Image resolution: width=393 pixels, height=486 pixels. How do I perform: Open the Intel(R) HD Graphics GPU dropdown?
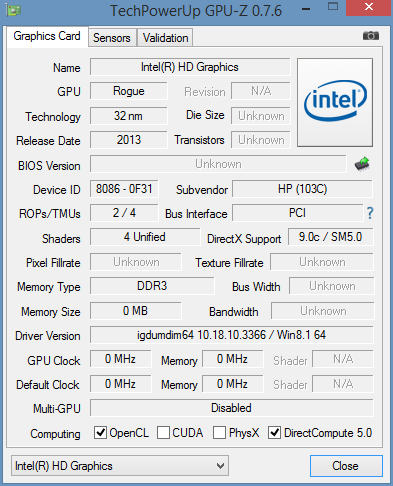pos(120,466)
